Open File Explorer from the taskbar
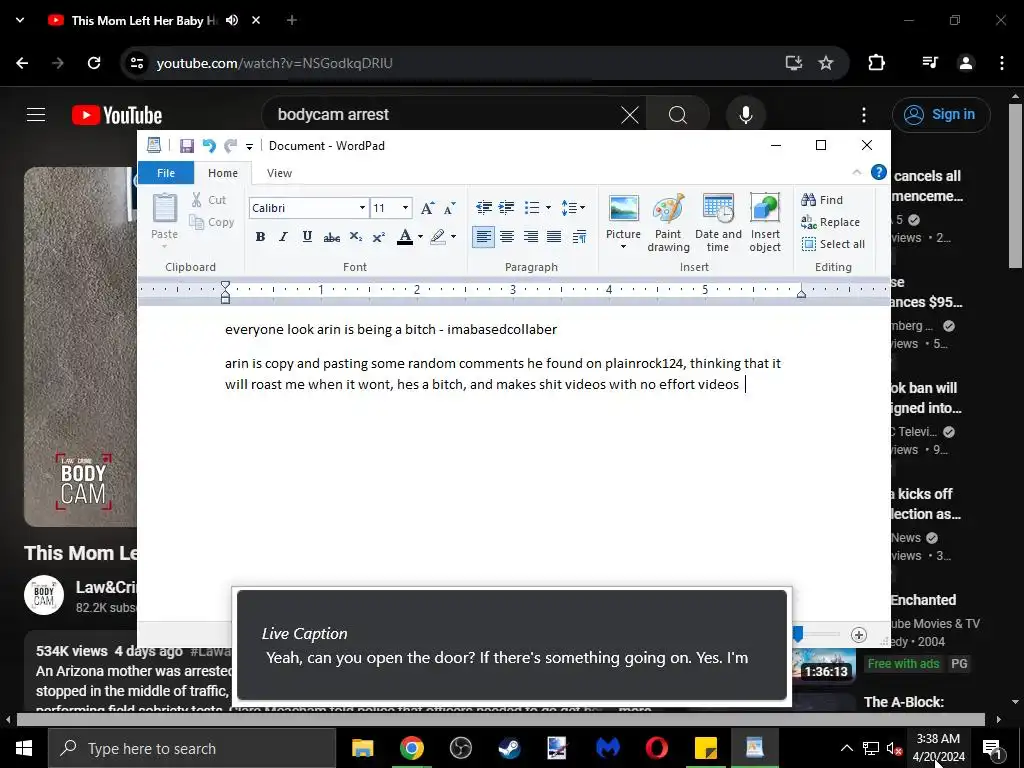 [x=362, y=748]
